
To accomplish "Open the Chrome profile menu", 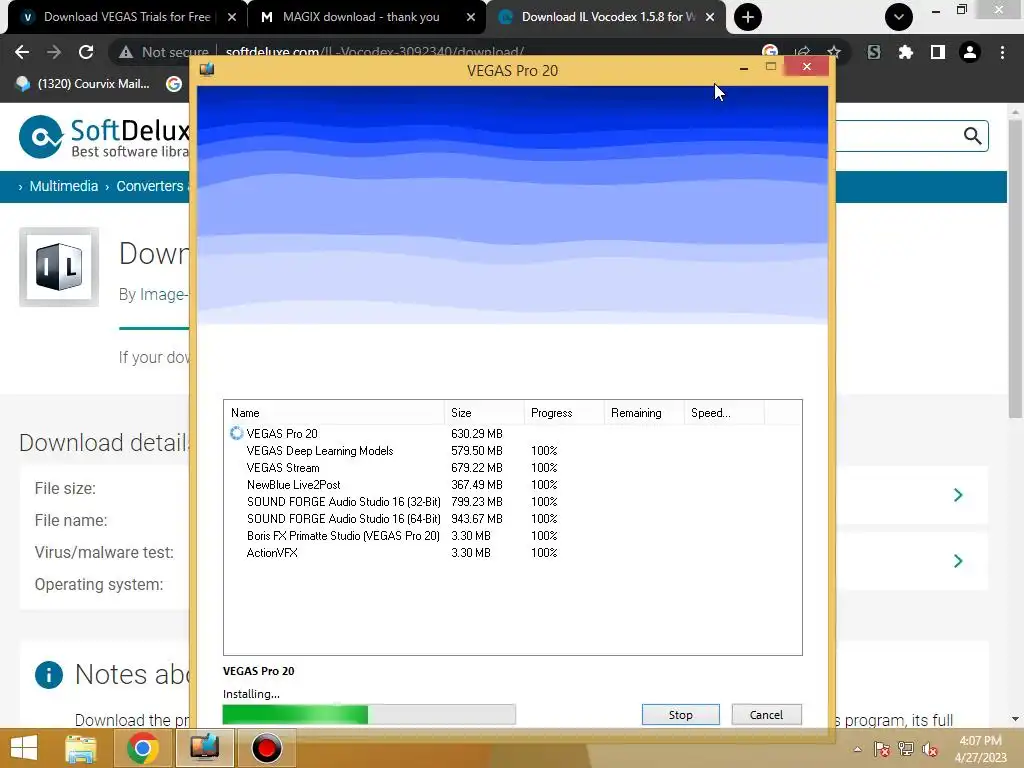I will pos(970,52).
